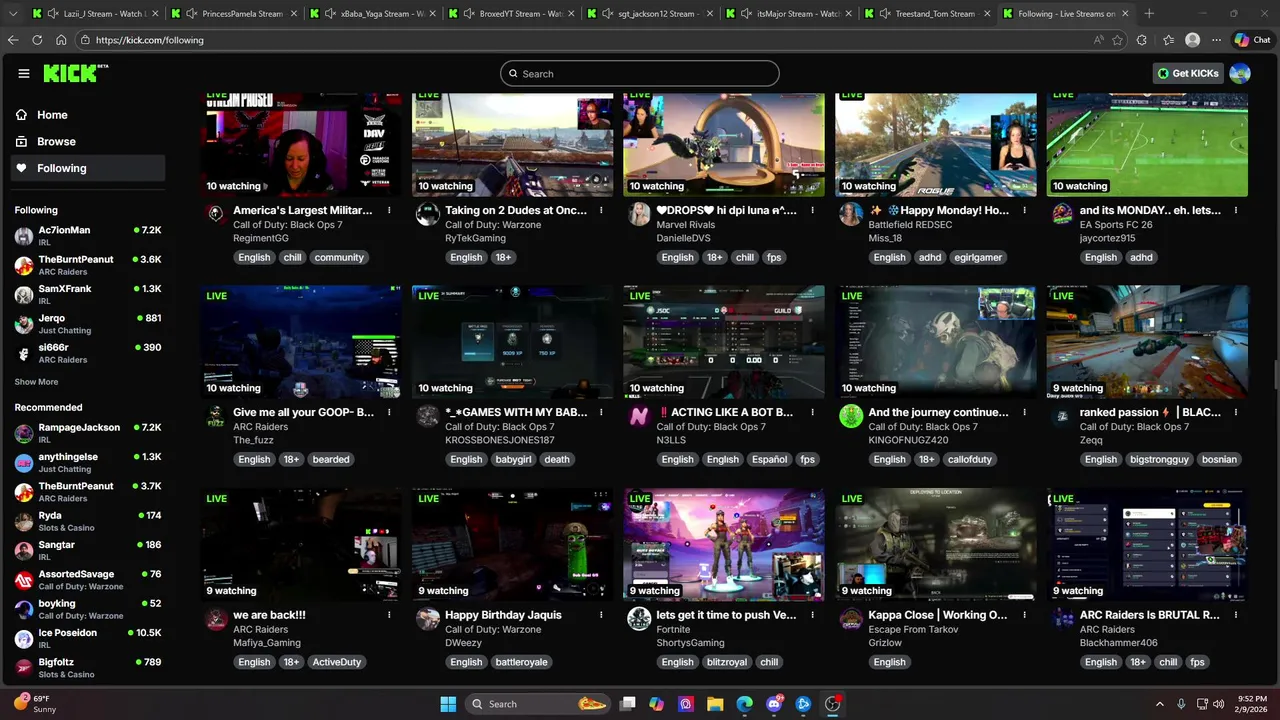Click the Get KICKs button

[x=1188, y=73]
